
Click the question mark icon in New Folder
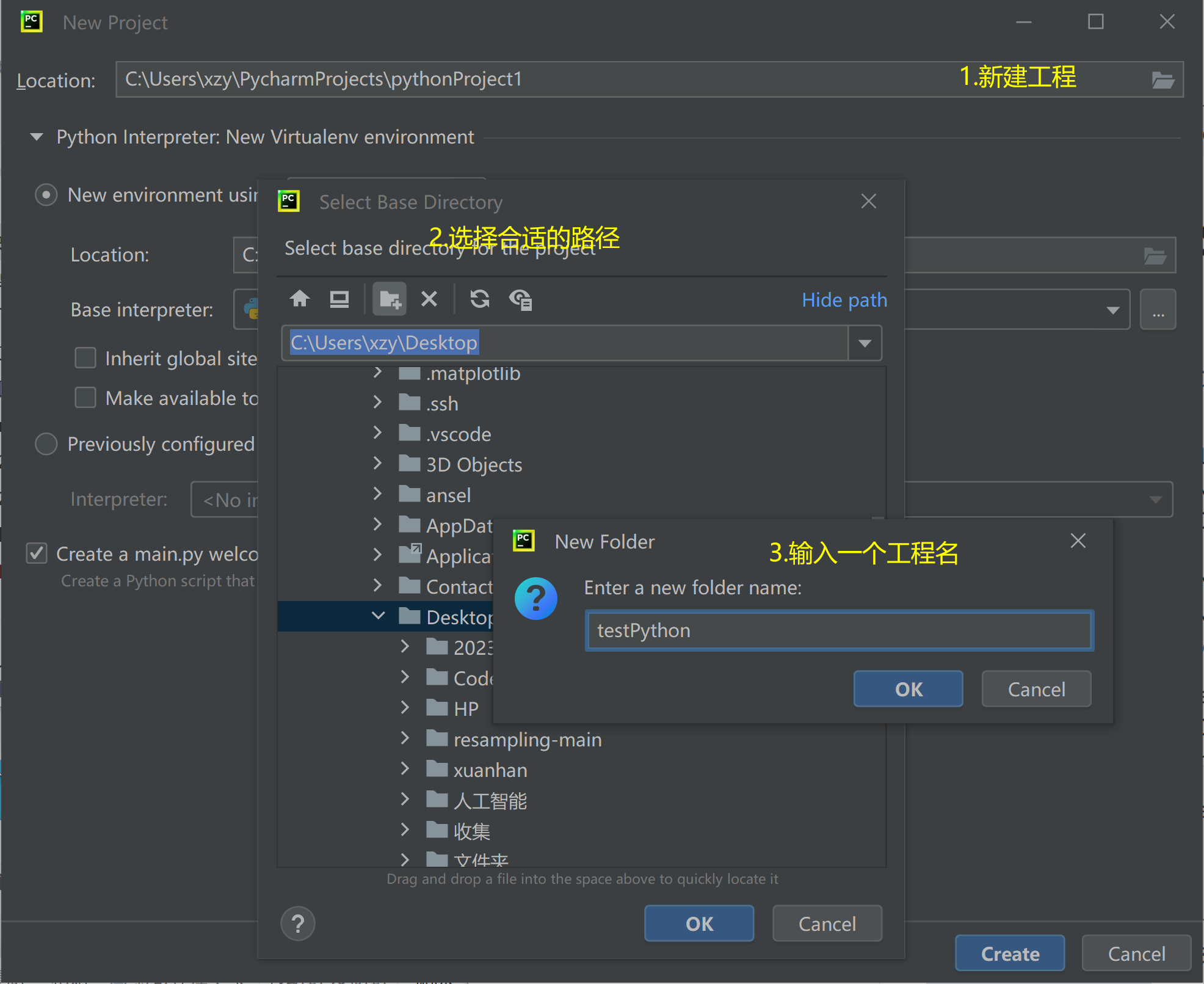[536, 599]
